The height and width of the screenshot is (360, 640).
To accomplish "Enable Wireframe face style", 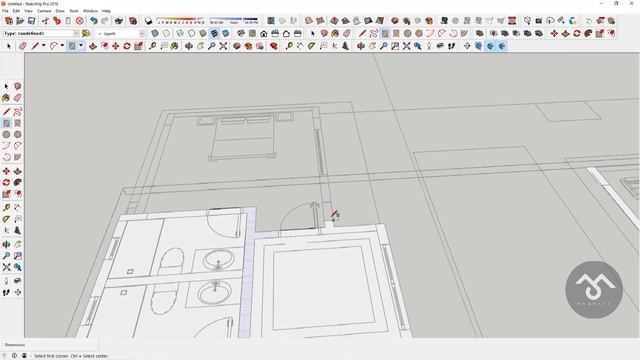I will 180,33.
